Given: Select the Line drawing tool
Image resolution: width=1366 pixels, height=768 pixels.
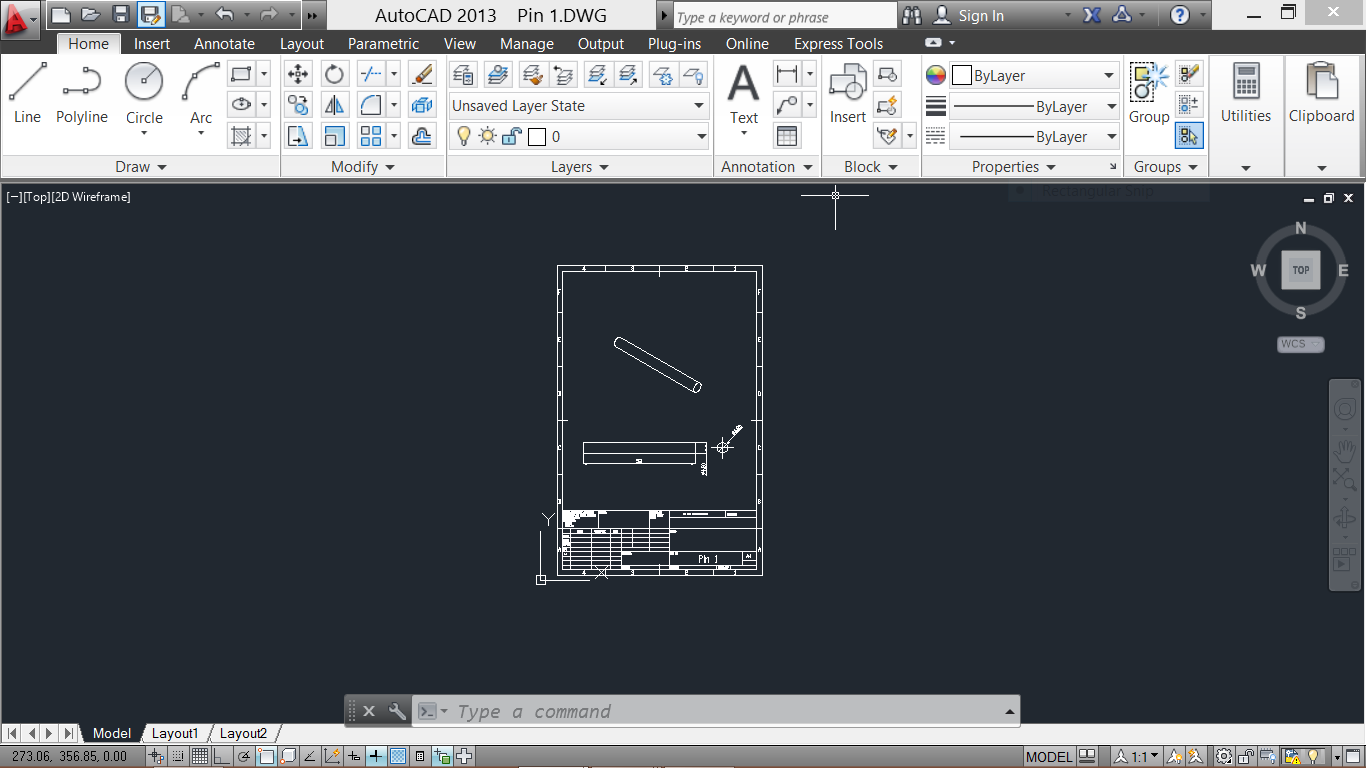Looking at the screenshot, I should [x=27, y=93].
